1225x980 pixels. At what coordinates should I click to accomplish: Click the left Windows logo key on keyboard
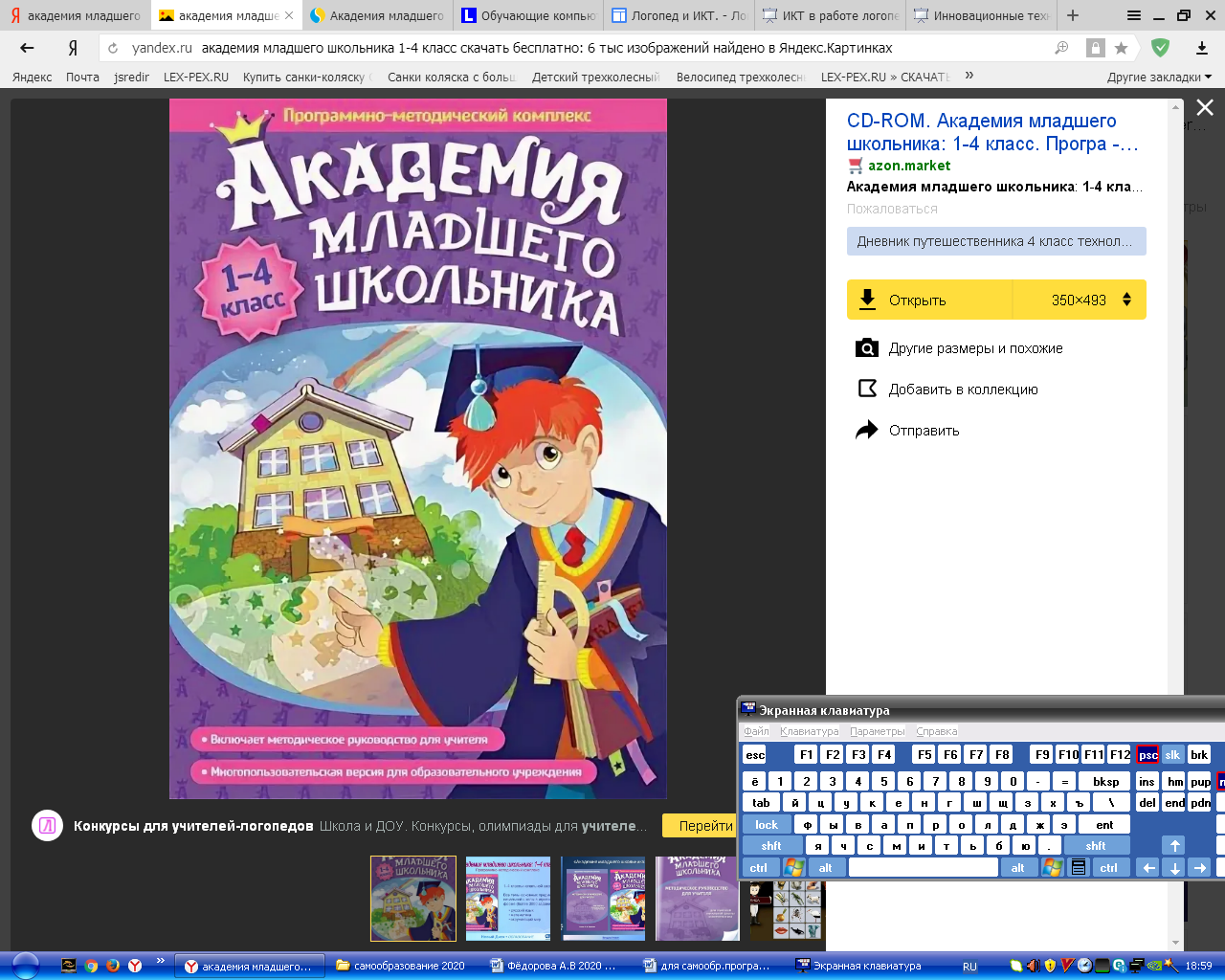(793, 867)
